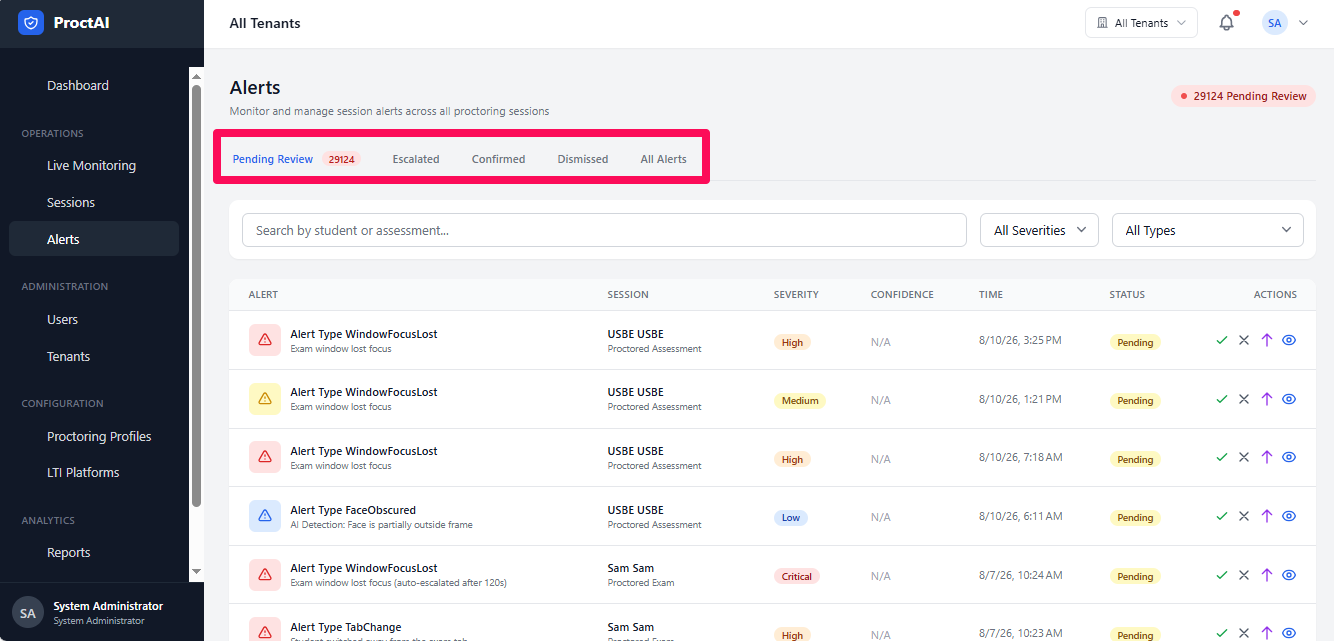1334x641 pixels.
Task: Dismiss the 3:25 PM WindowFocusLost alert
Action: click(x=1244, y=340)
